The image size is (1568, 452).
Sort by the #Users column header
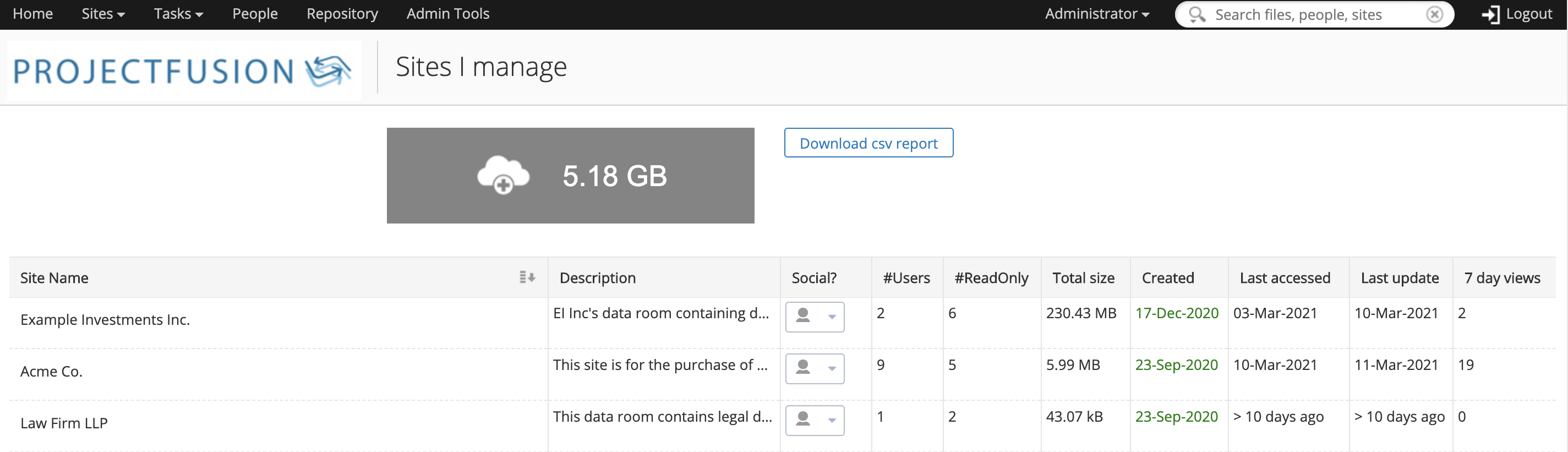tap(906, 278)
